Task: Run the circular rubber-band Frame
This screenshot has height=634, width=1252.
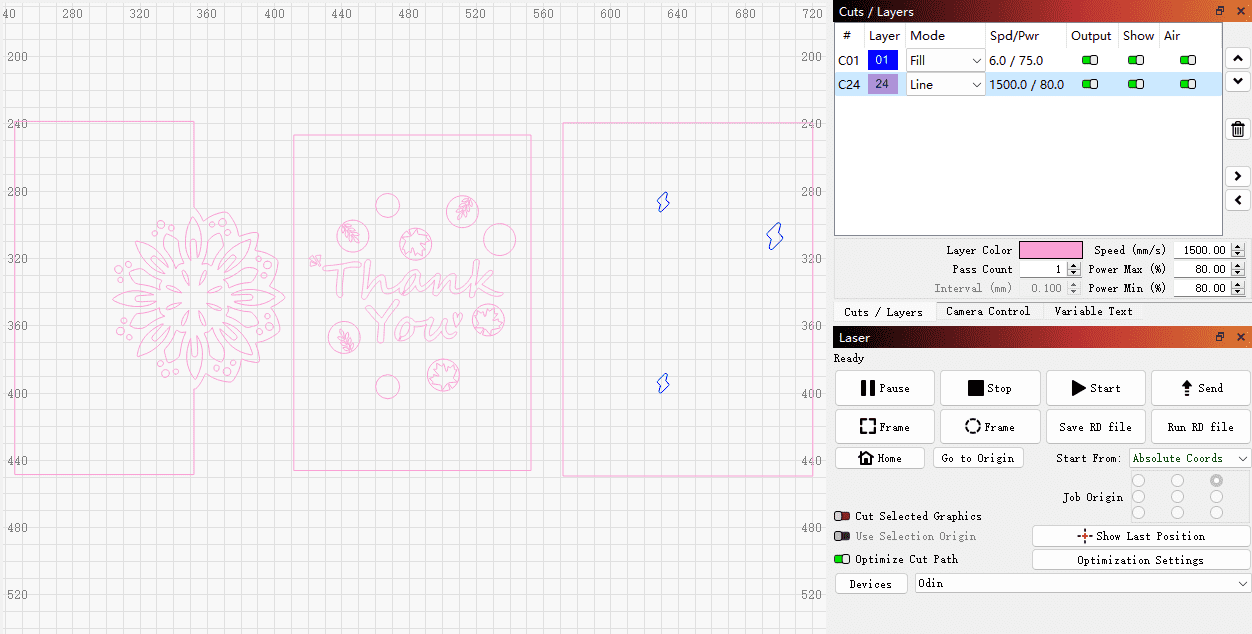Action: (990, 427)
